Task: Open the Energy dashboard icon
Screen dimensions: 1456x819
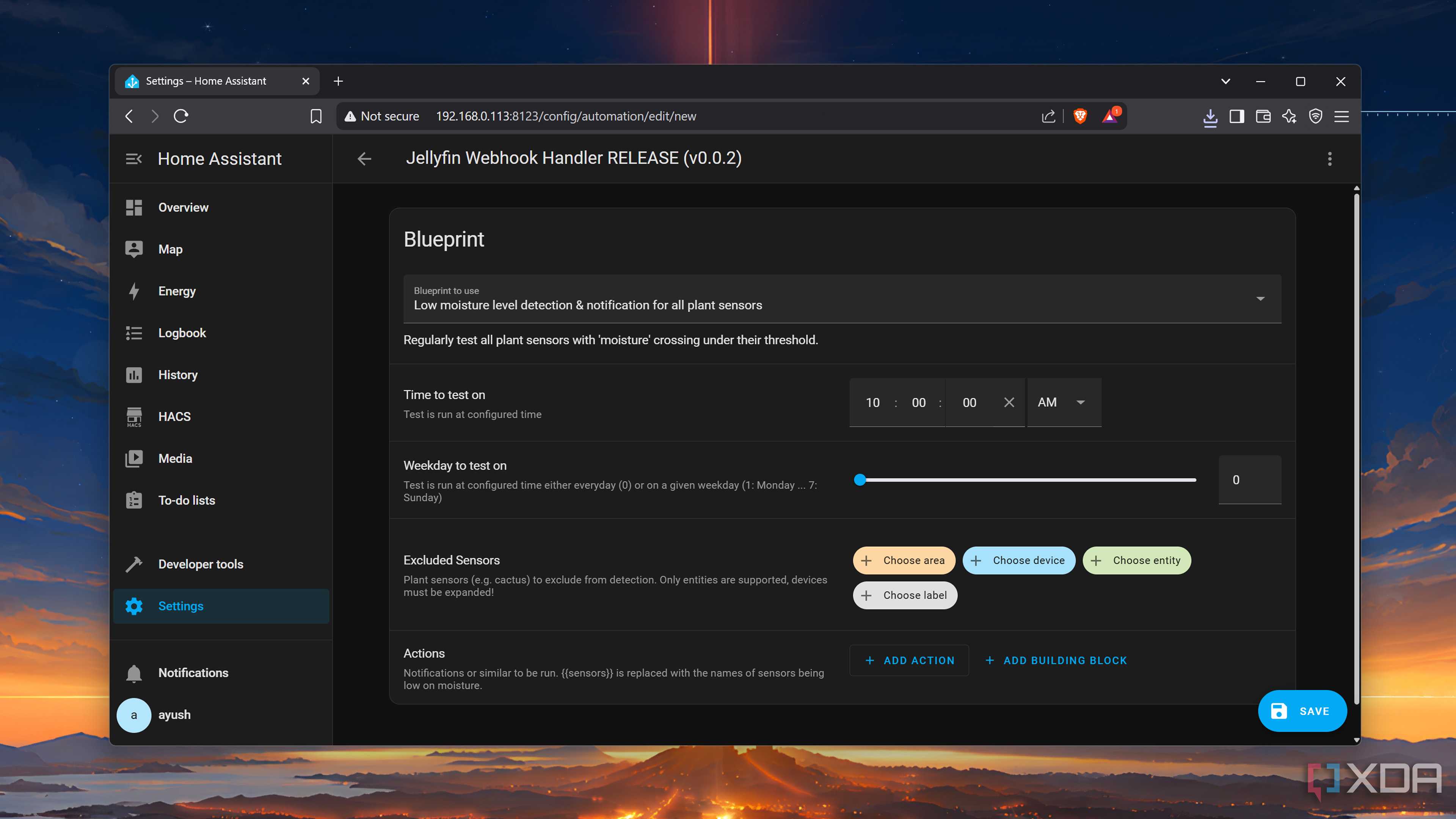Action: 134,291
